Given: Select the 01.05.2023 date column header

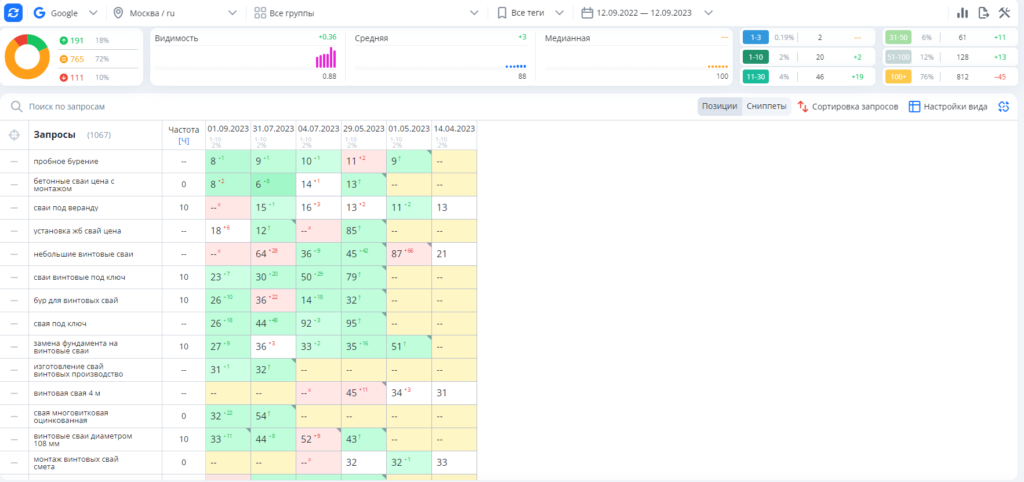Looking at the screenshot, I should [x=409, y=129].
